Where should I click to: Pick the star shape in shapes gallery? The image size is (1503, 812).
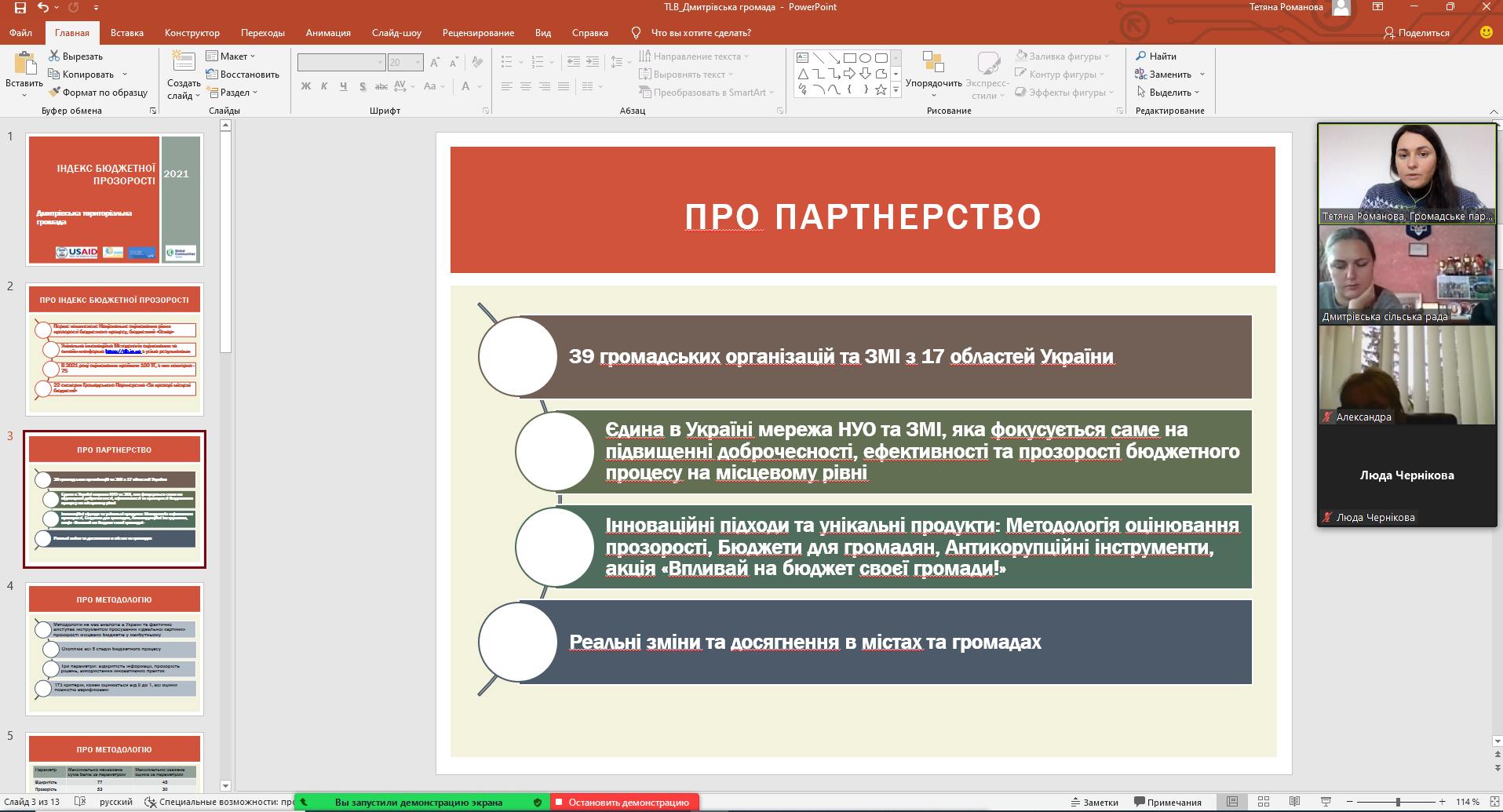881,90
